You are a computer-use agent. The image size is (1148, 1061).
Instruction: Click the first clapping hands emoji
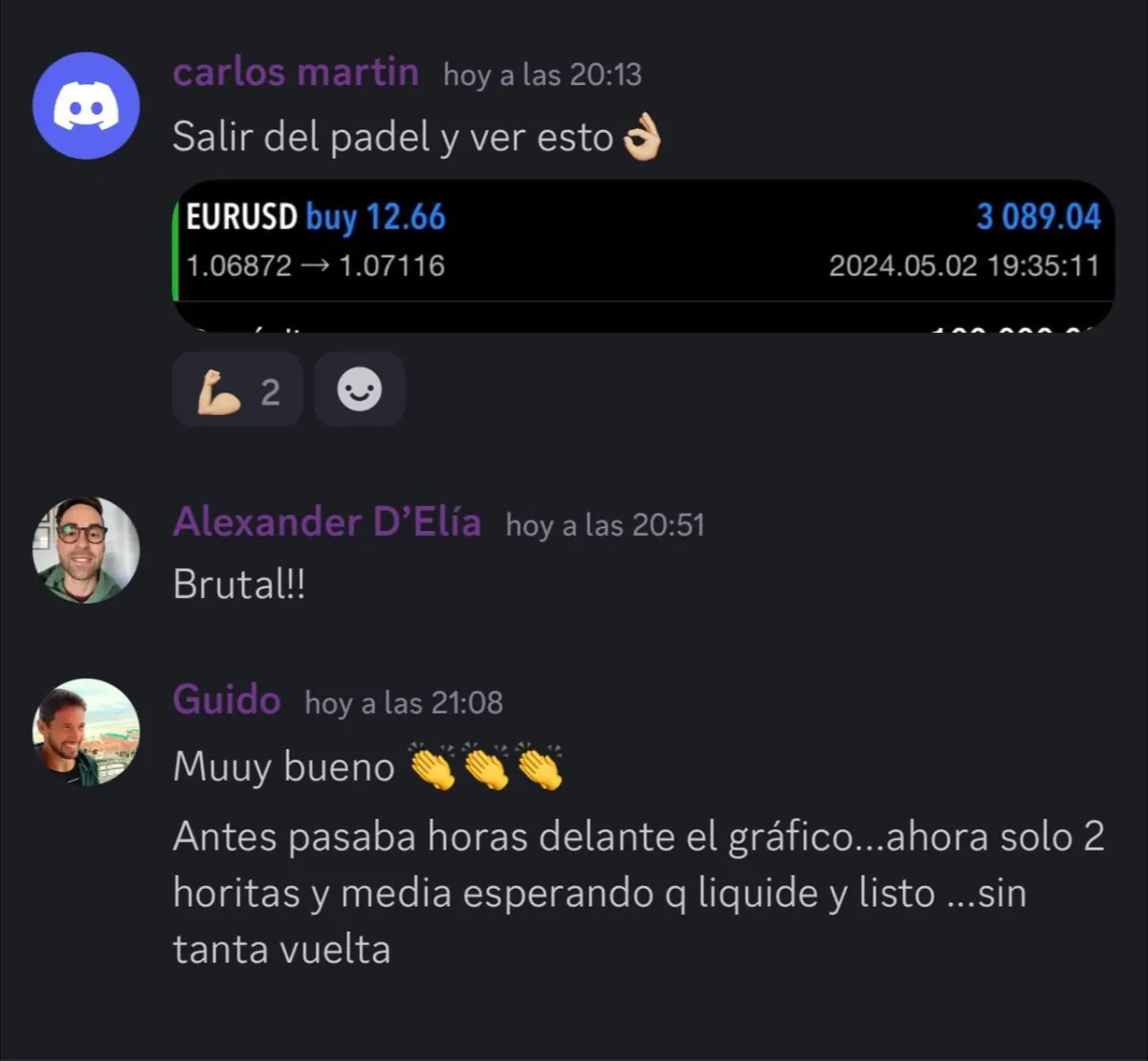point(433,766)
